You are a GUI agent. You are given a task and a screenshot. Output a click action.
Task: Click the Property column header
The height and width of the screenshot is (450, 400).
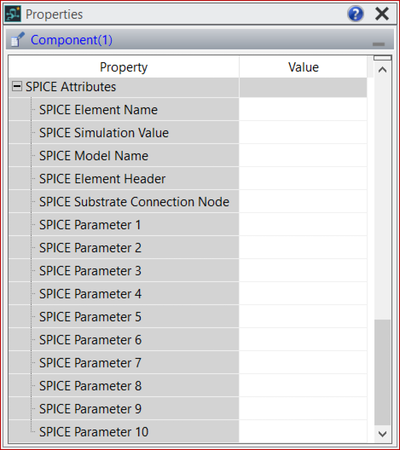point(124,67)
